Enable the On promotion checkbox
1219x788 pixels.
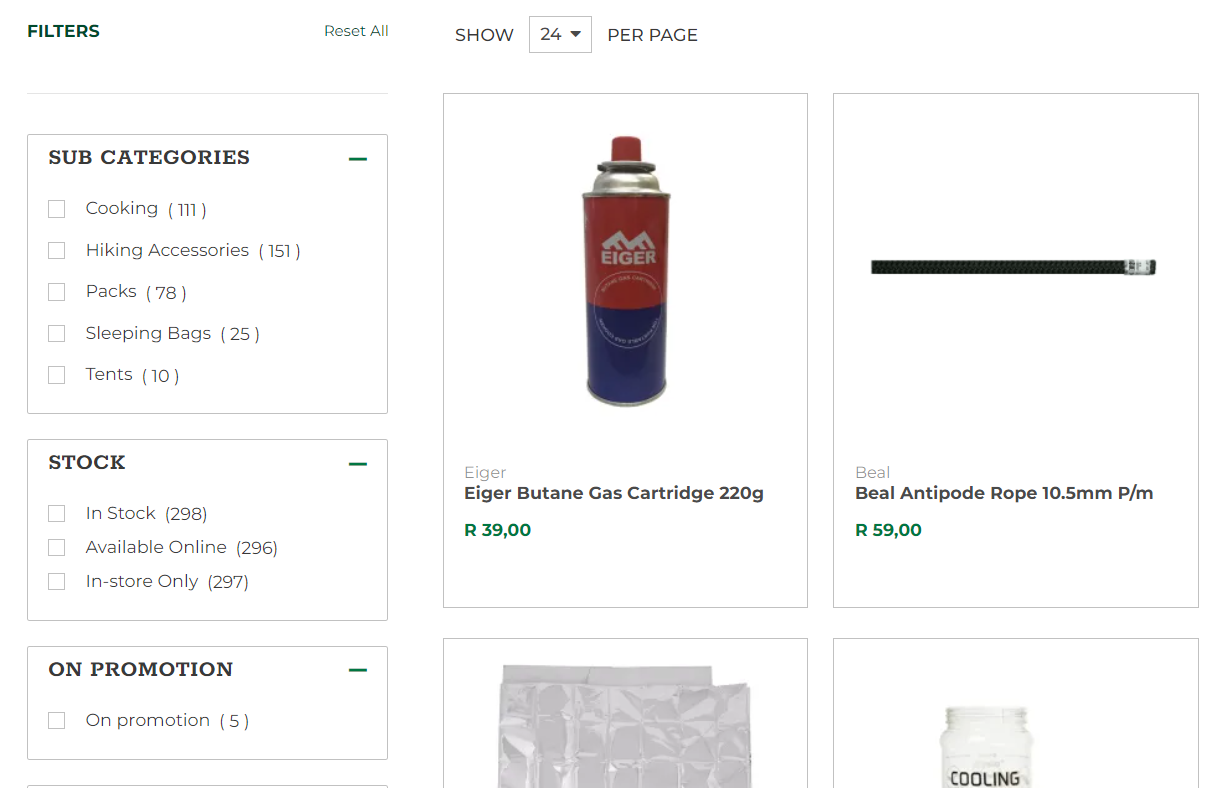click(57, 721)
